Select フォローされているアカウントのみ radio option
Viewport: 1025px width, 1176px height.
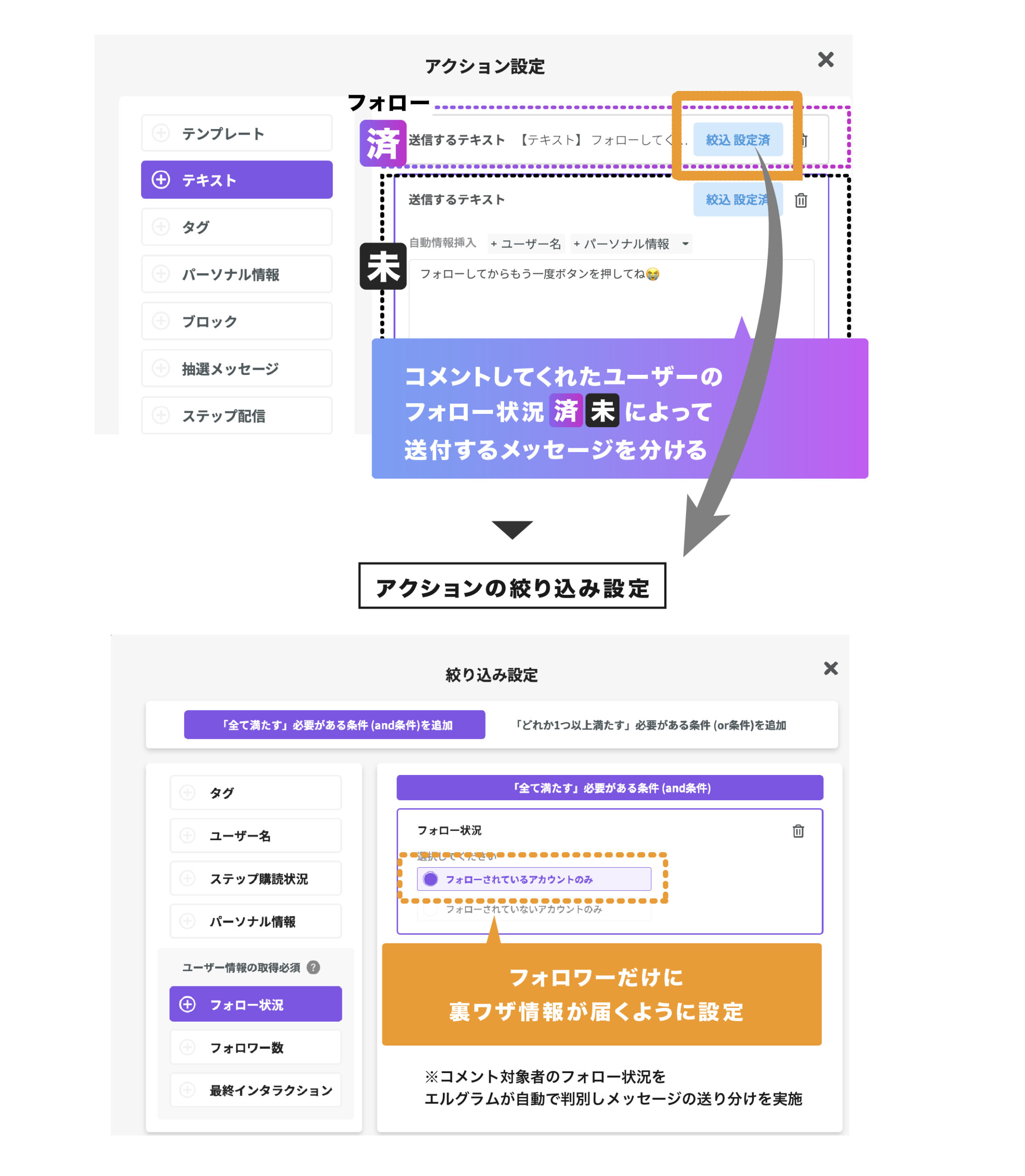coord(430,879)
